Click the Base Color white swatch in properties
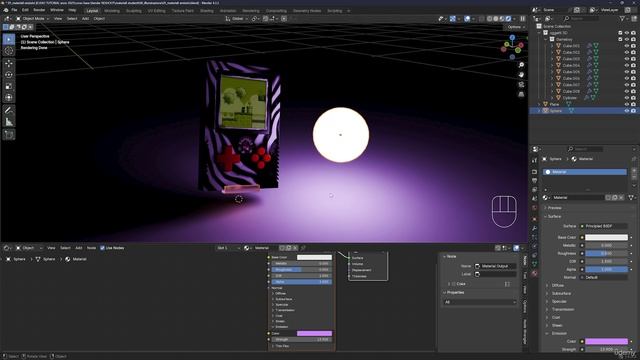 coord(607,238)
